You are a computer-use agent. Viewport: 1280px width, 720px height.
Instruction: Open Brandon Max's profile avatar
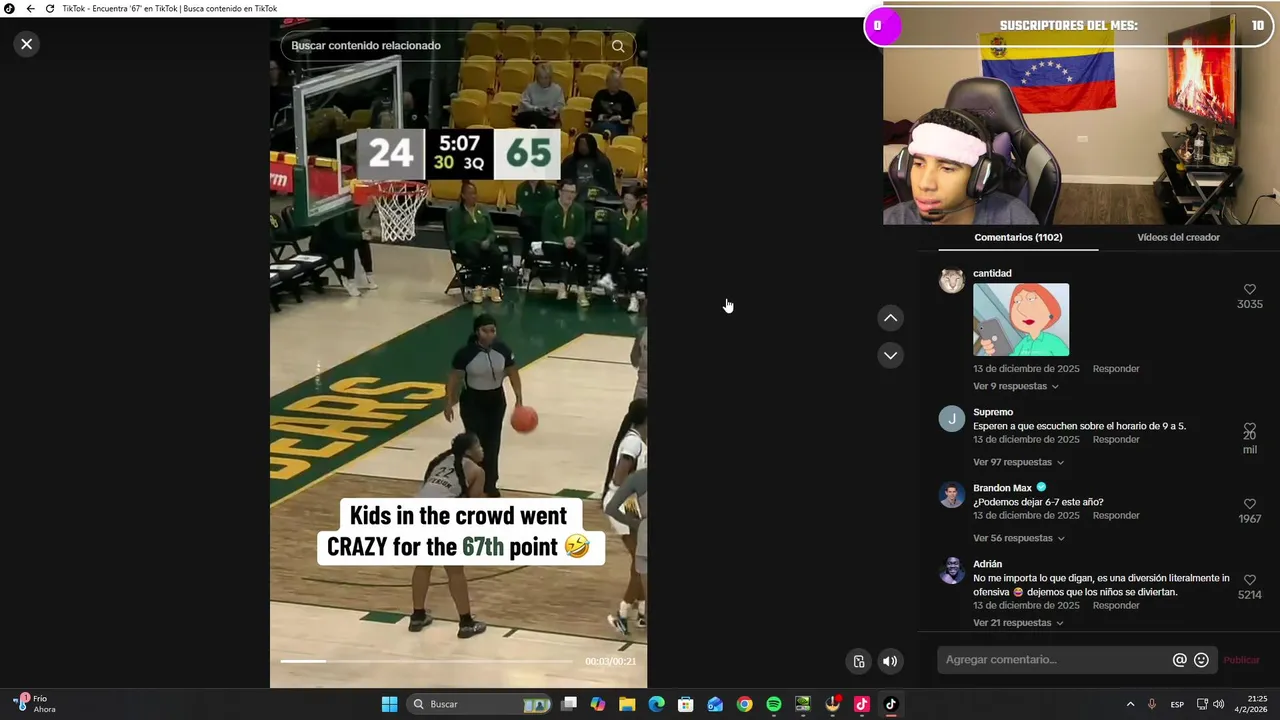coord(951,495)
